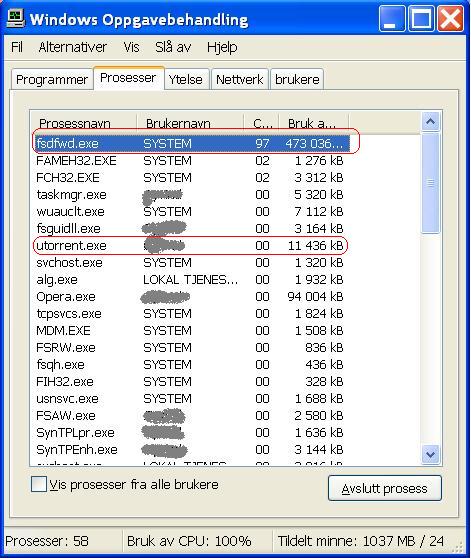
Task: Click the Bruk av CPU: 100% status entry
Action: (x=189, y=541)
